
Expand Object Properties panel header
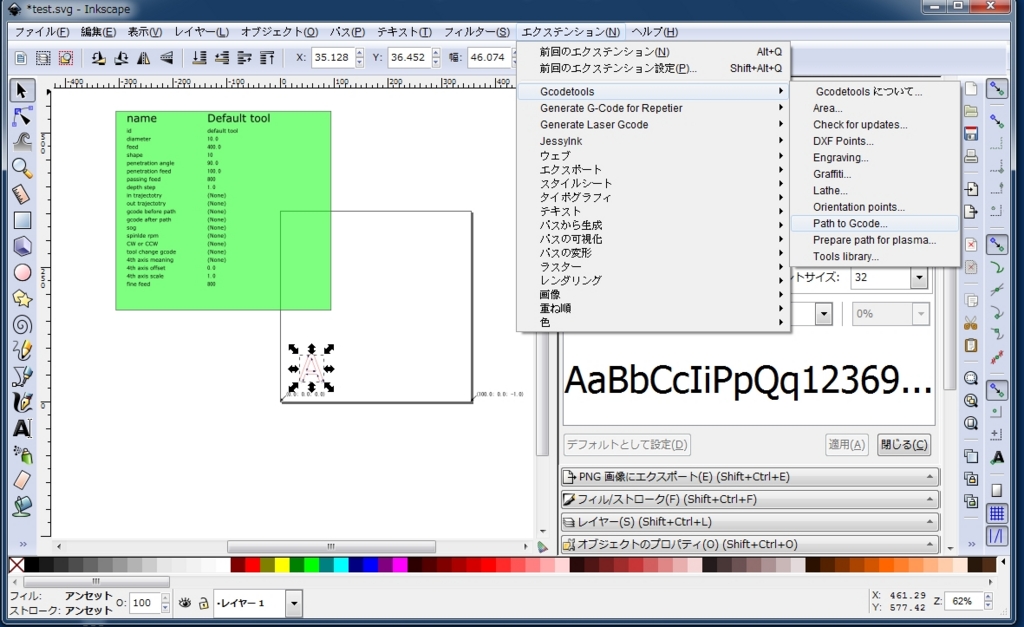[x=750, y=544]
